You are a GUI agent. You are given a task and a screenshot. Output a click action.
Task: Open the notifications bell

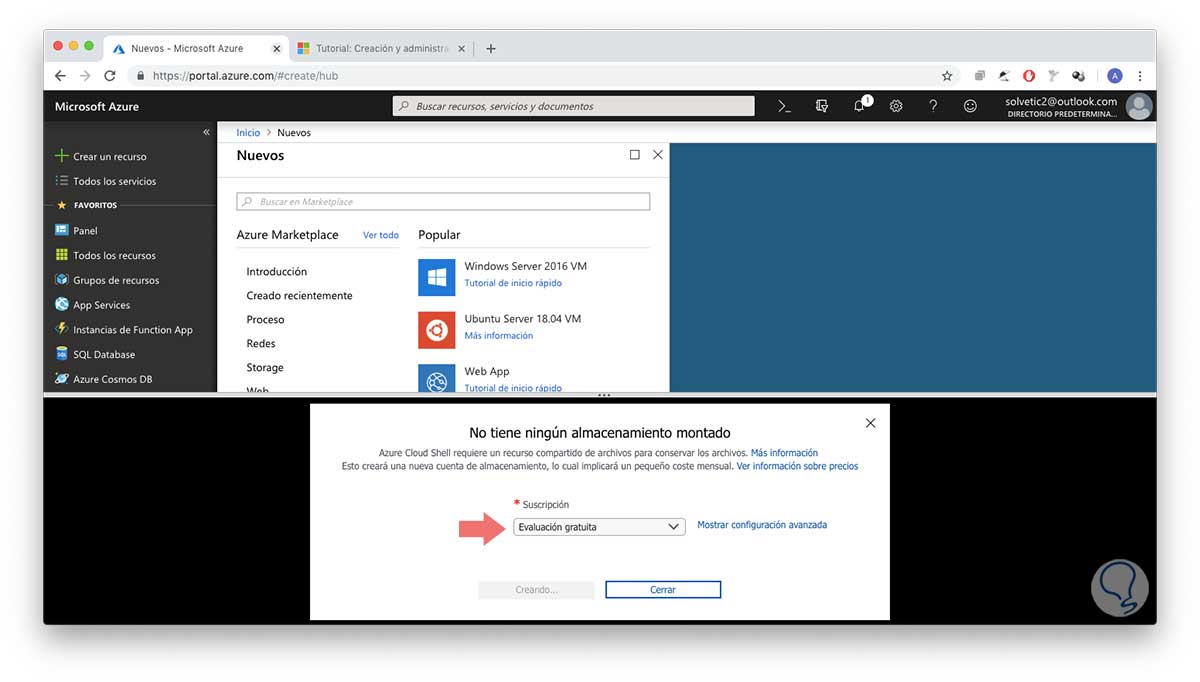(860, 105)
